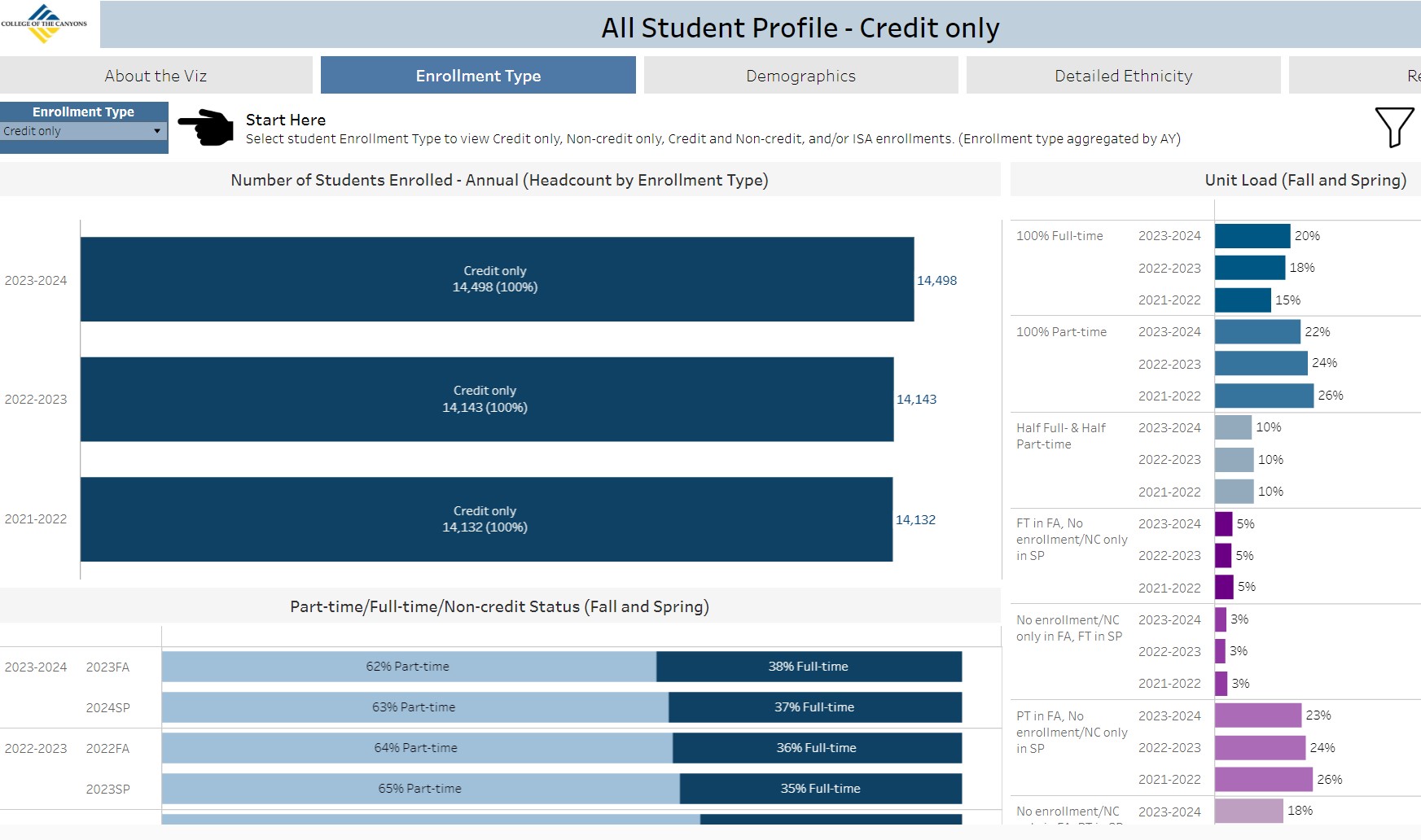
Task: Click the College of the Canyons logo
Action: pyautogui.click(x=44, y=24)
